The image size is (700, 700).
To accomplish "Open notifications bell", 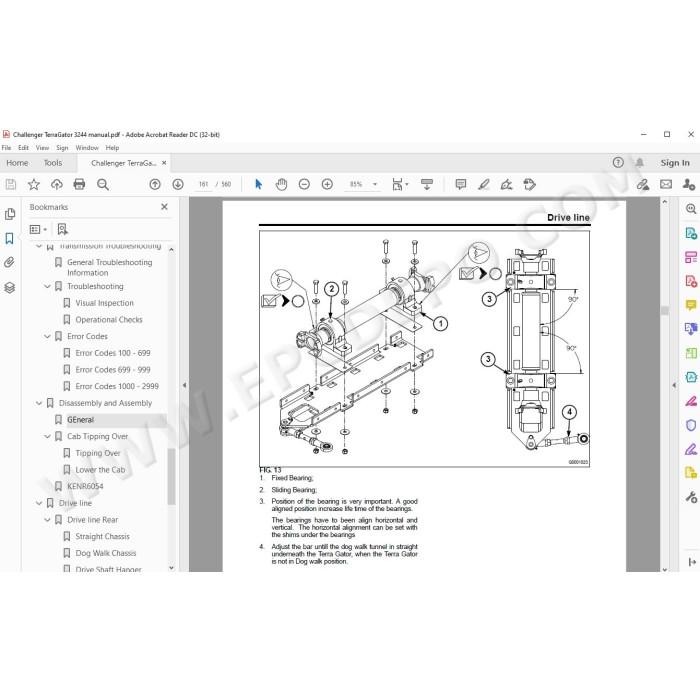I will pos(640,163).
